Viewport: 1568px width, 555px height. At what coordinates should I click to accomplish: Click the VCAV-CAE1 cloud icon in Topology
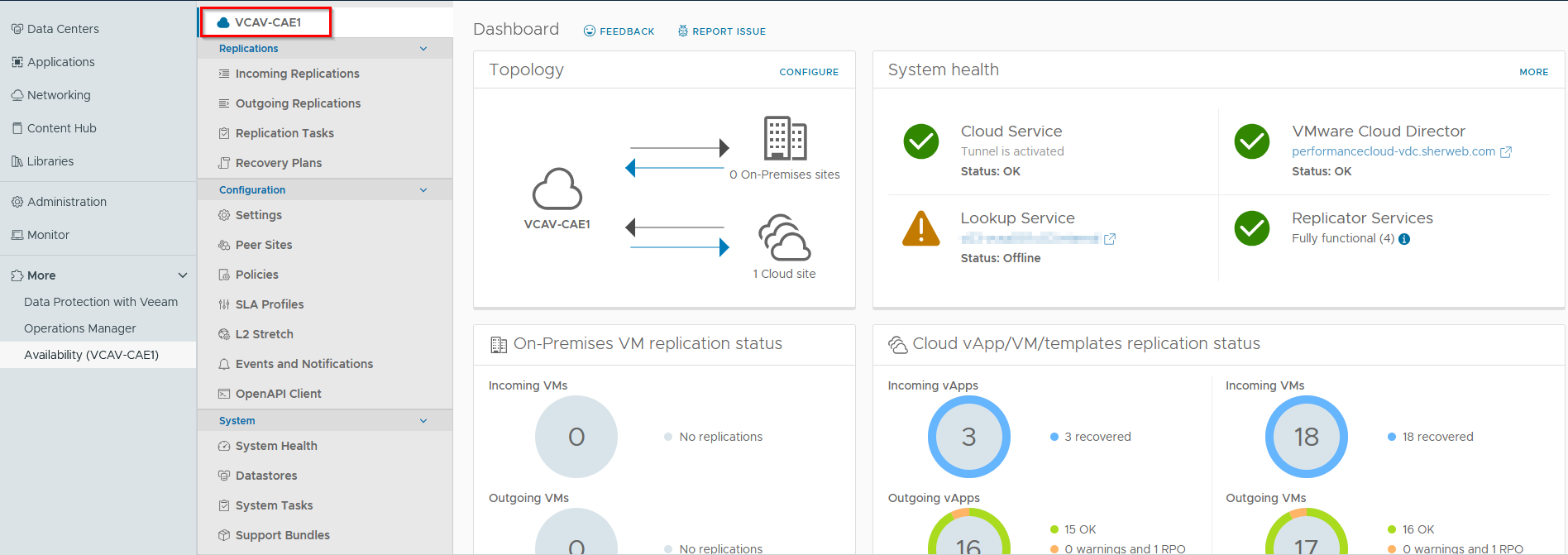557,189
